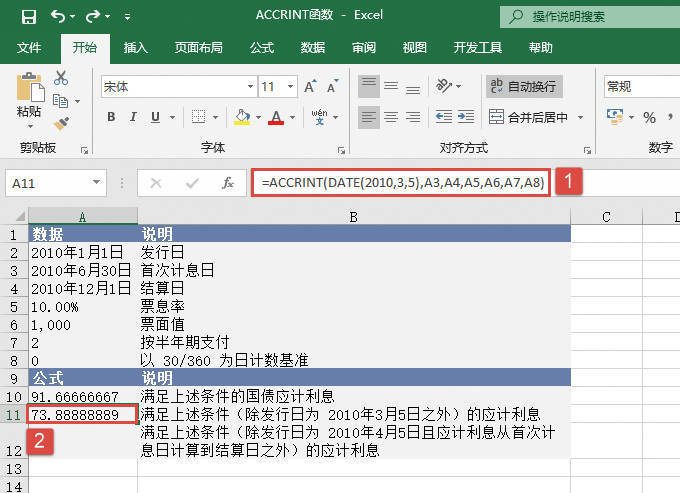The height and width of the screenshot is (493, 680).
Task: Click the Increase Font Size icon
Action: pos(310,87)
